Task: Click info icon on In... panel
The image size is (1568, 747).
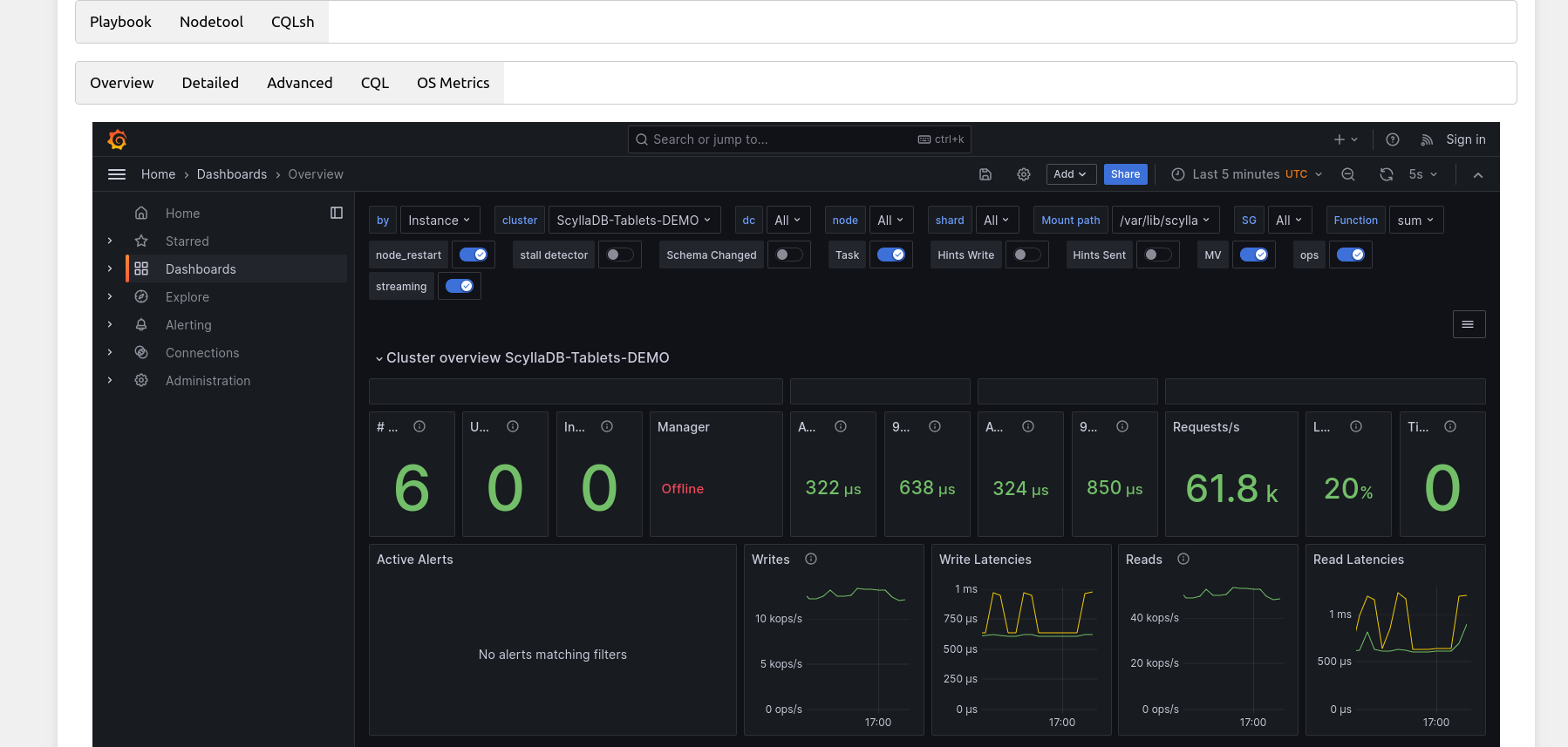Action: click(x=607, y=426)
